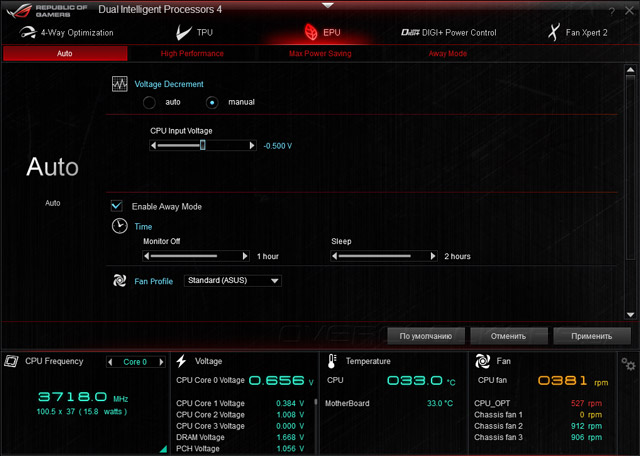Click the Core 0 selector label
640x456 pixels.
pos(135,362)
